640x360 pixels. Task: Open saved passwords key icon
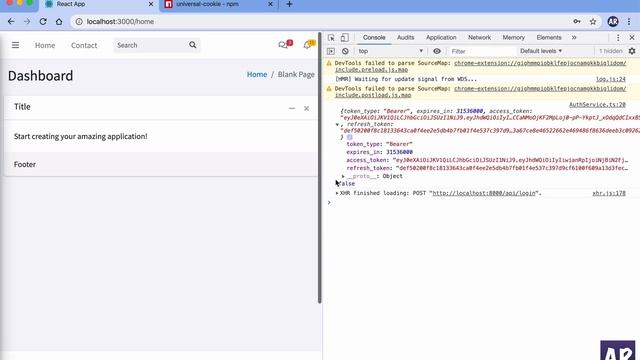pos(577,22)
